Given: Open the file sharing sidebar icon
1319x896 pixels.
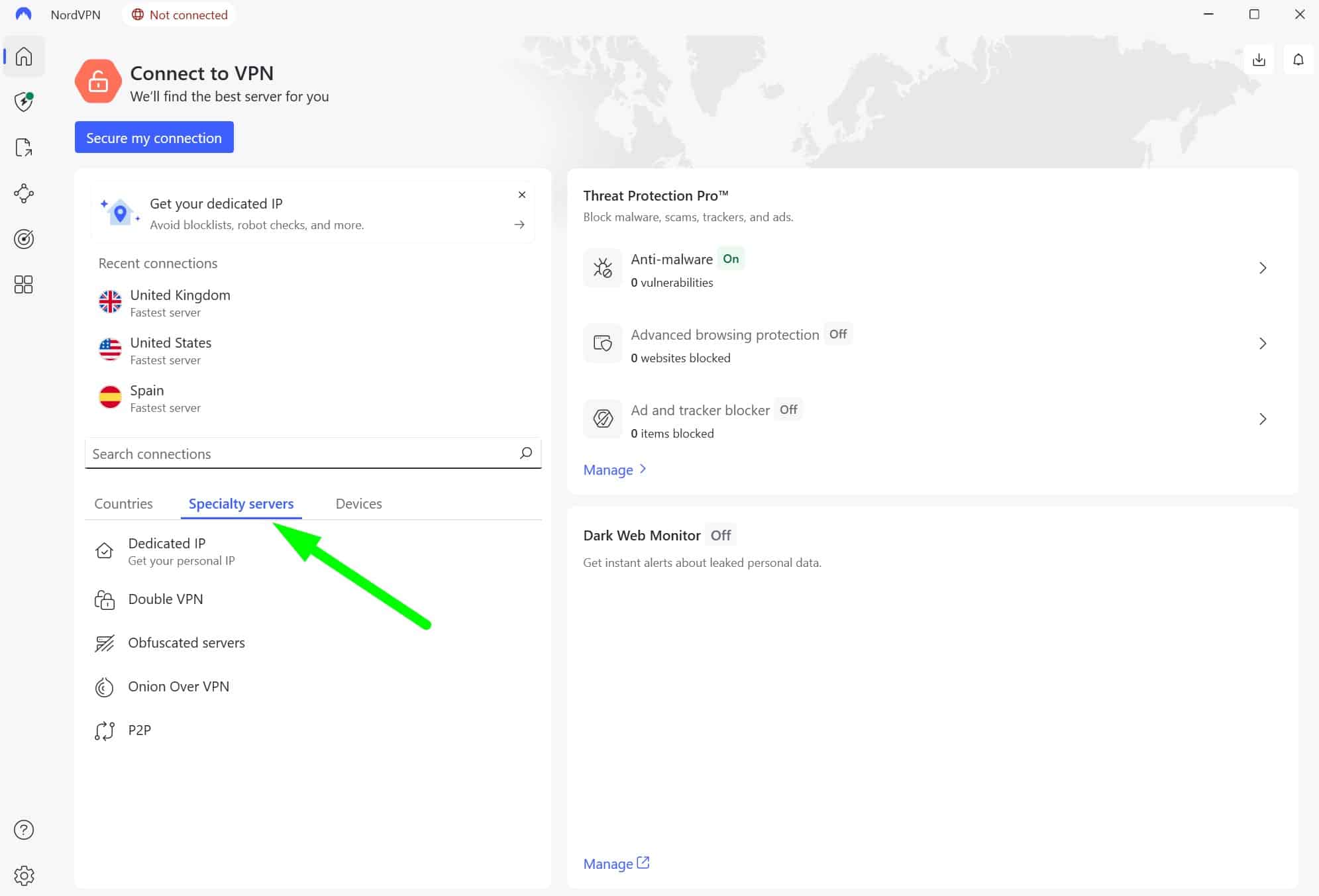Looking at the screenshot, I should tap(24, 148).
